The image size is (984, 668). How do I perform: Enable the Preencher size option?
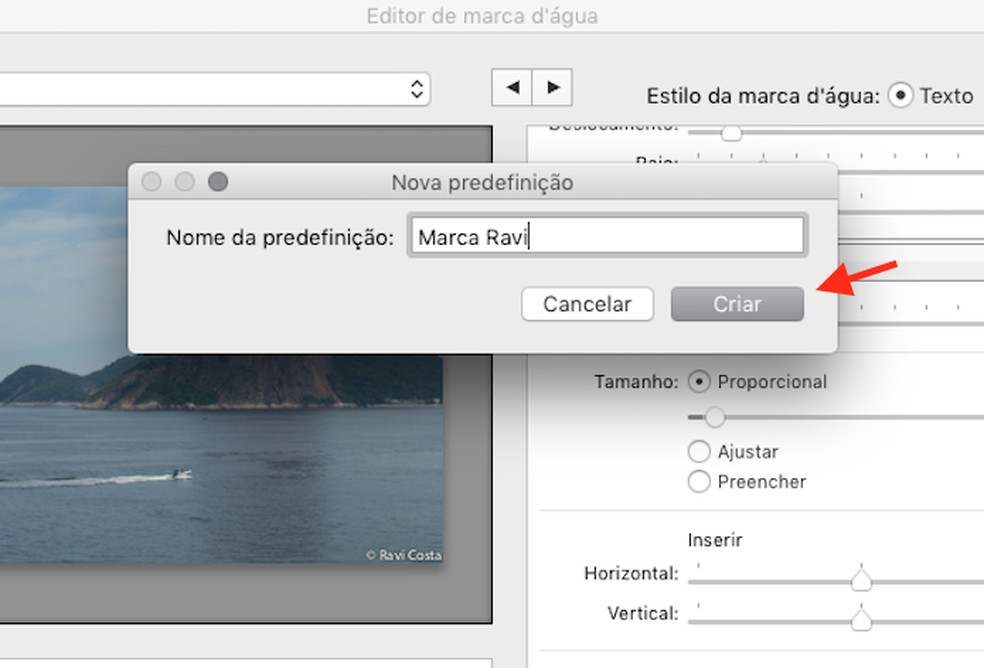(700, 481)
